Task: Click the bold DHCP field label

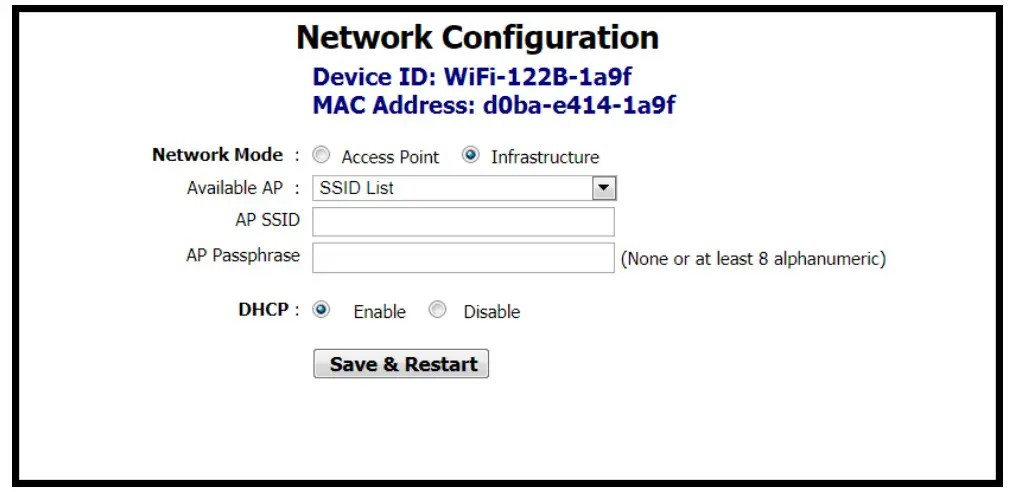Action: (x=263, y=310)
